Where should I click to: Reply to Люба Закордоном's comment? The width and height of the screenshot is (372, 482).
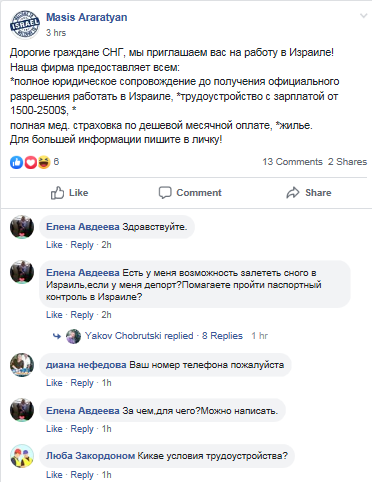coord(82,475)
